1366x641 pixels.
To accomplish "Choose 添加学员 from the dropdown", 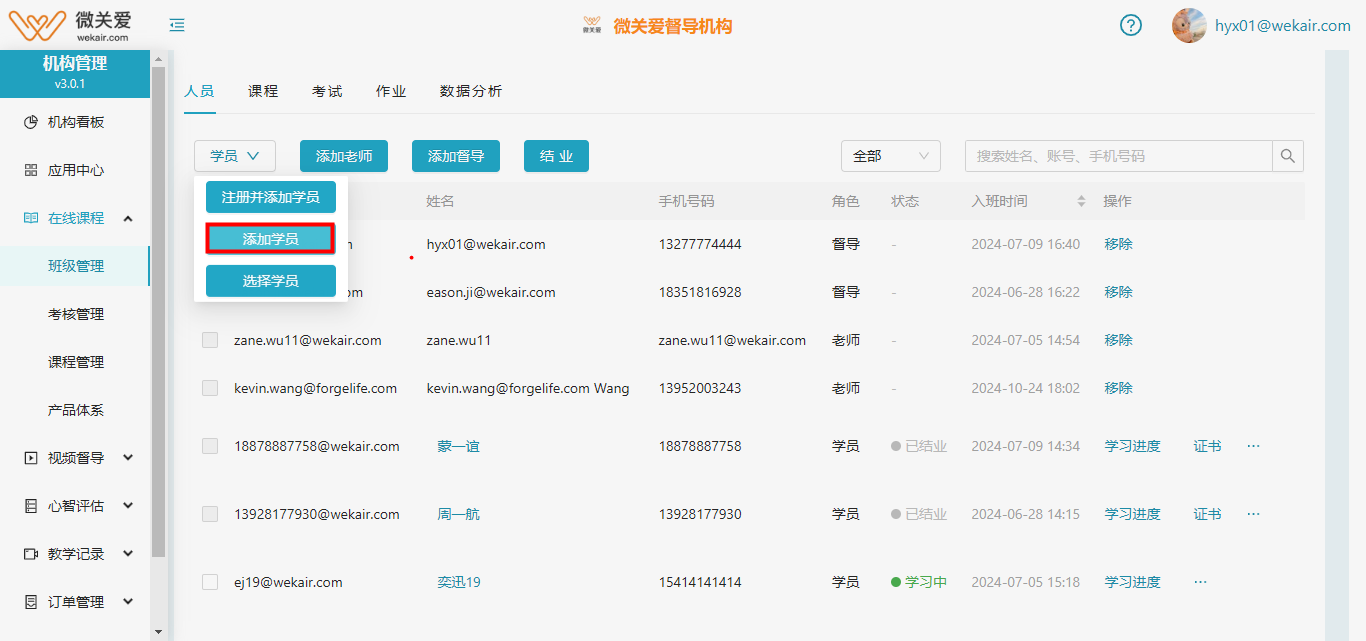I will coord(271,239).
